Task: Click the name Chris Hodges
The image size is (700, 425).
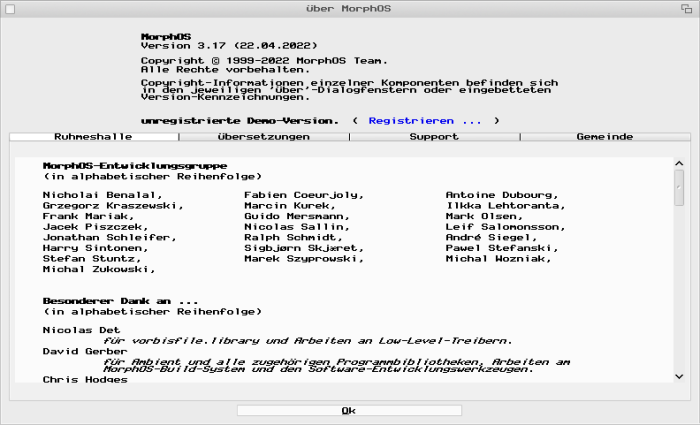Action: 85,379
